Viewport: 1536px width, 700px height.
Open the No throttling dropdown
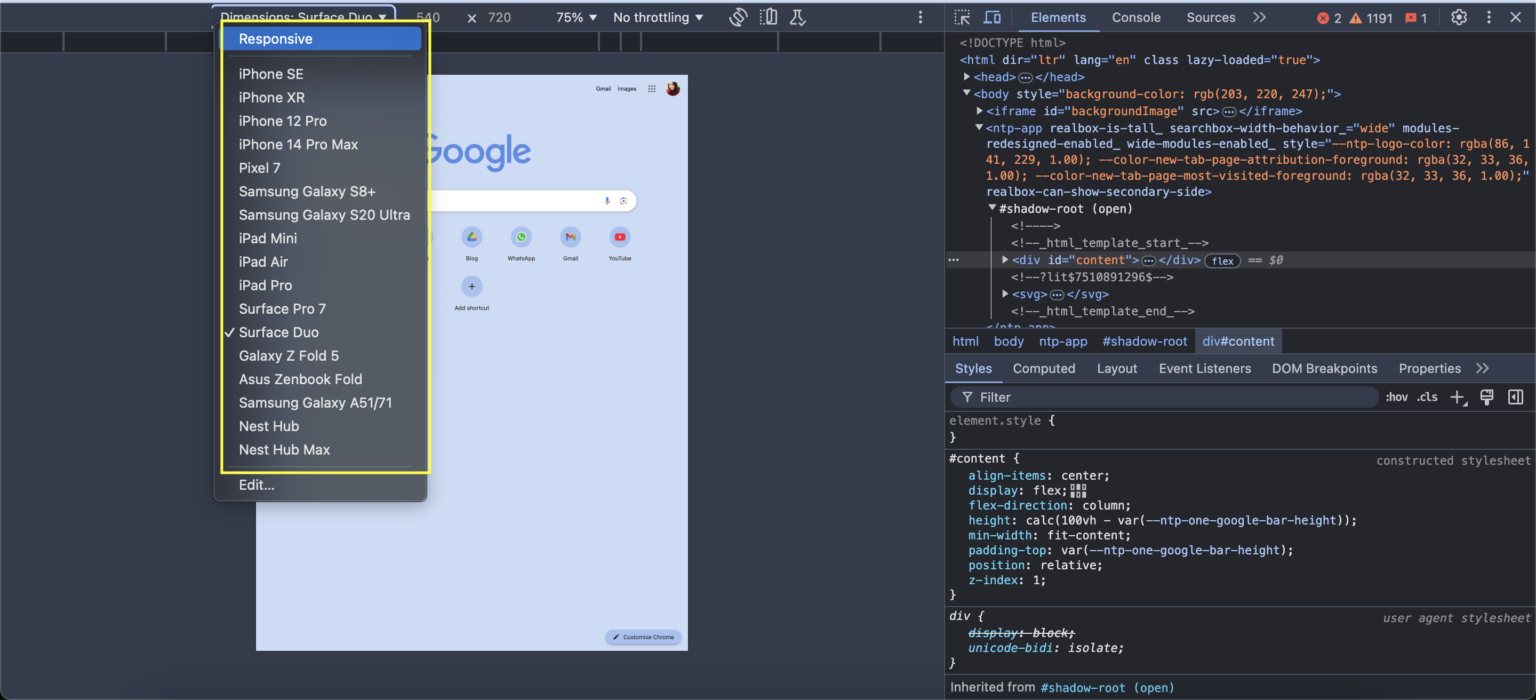[x=655, y=17]
